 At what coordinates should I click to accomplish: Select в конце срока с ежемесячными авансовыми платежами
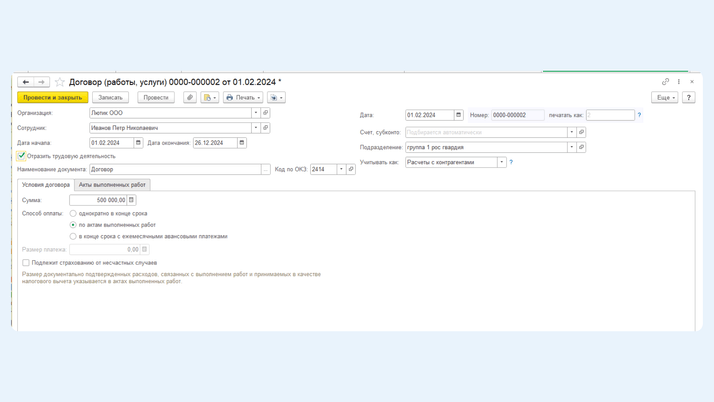(73, 236)
